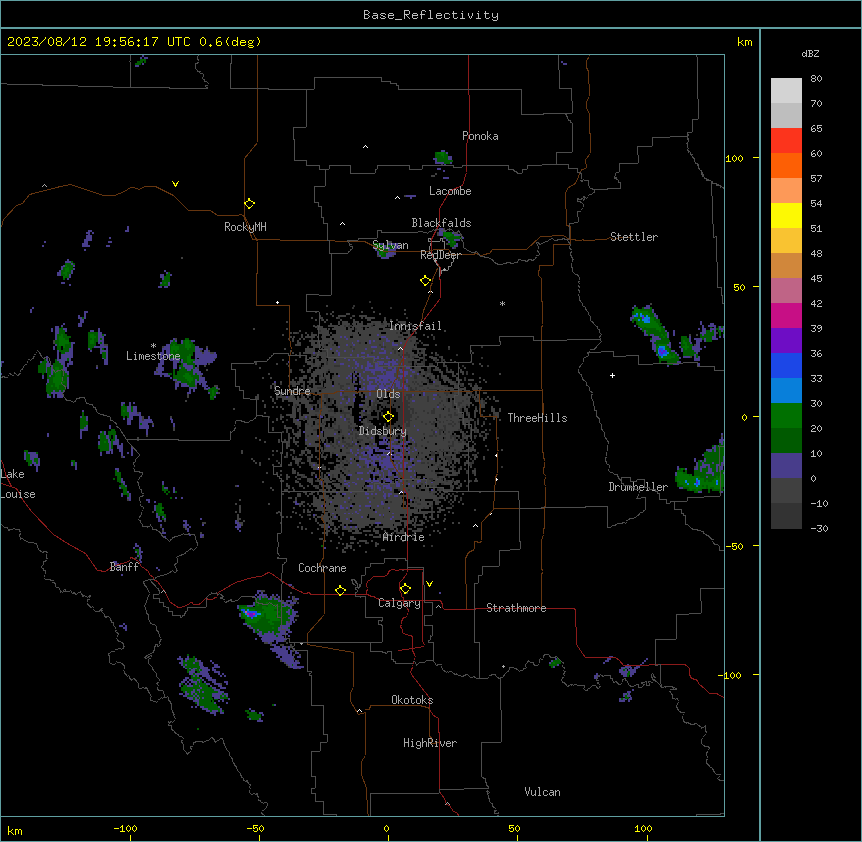
Task: Click the Vulcan label
Action: [542, 792]
